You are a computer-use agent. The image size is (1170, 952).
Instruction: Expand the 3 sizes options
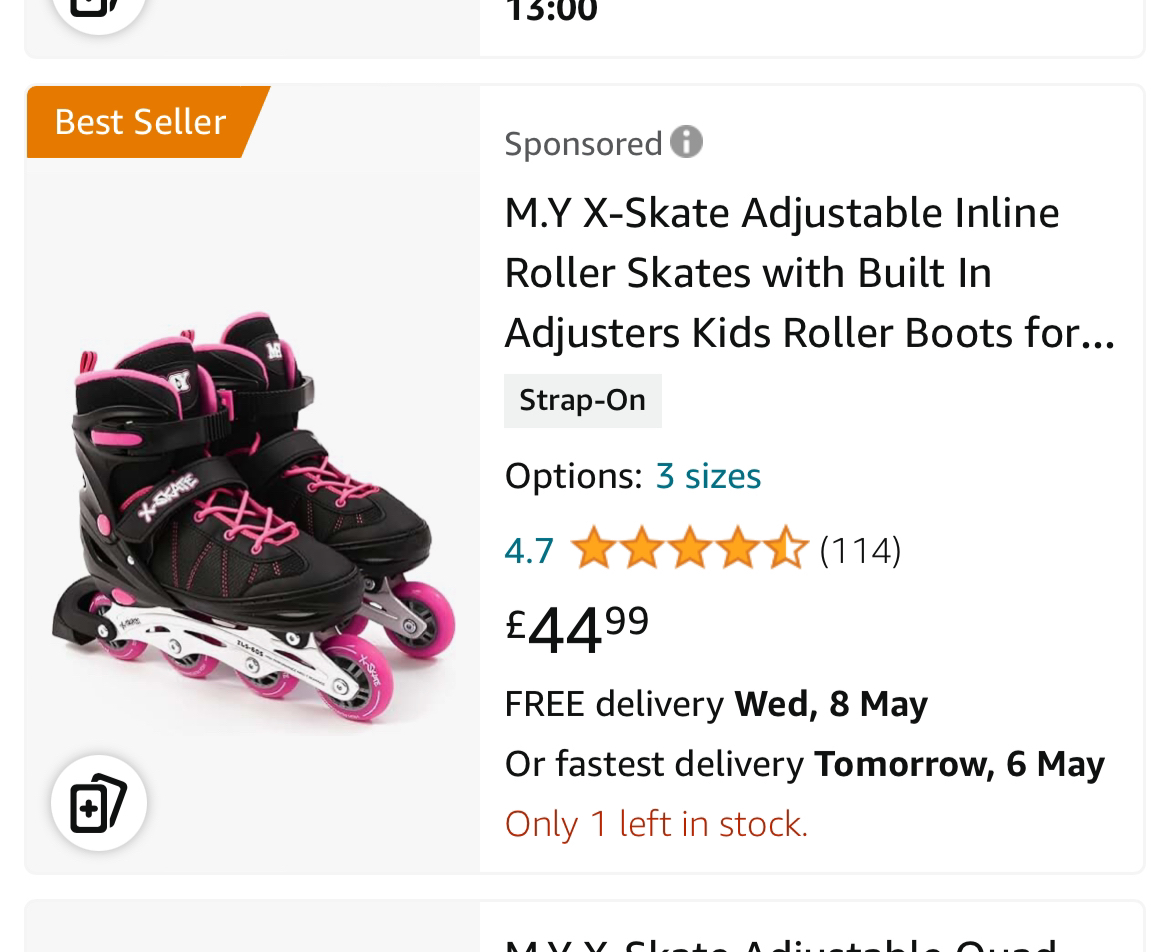click(x=708, y=476)
